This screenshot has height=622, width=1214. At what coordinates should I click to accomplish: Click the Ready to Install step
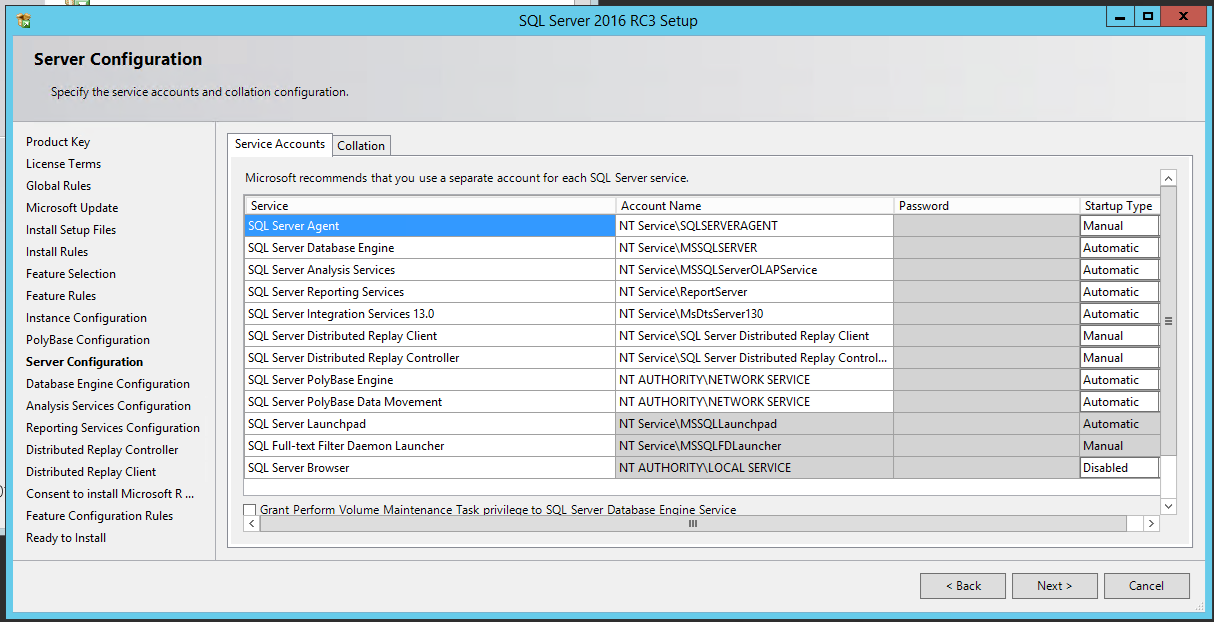point(66,538)
